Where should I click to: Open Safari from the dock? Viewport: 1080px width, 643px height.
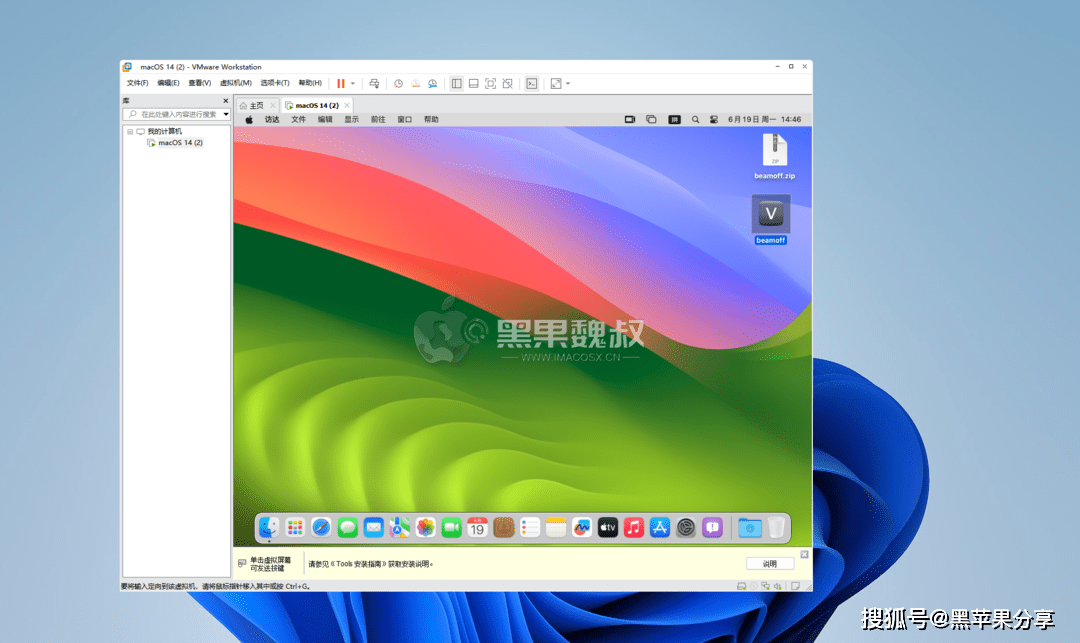click(x=321, y=528)
